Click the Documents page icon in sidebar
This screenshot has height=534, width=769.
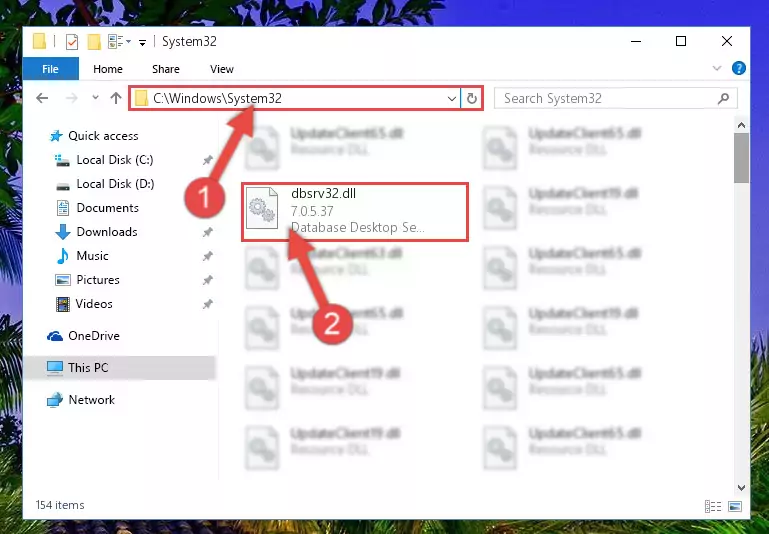click(63, 208)
